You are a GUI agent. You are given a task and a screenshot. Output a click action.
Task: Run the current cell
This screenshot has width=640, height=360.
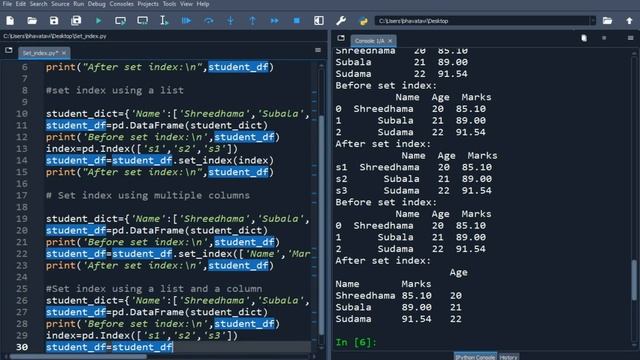coord(120,21)
